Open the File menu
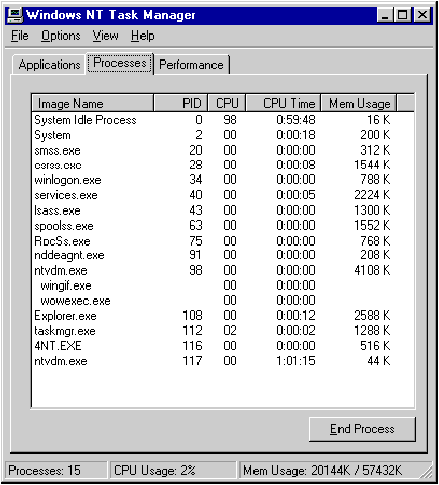Viewport: 439px width, 485px height. [x=20, y=36]
